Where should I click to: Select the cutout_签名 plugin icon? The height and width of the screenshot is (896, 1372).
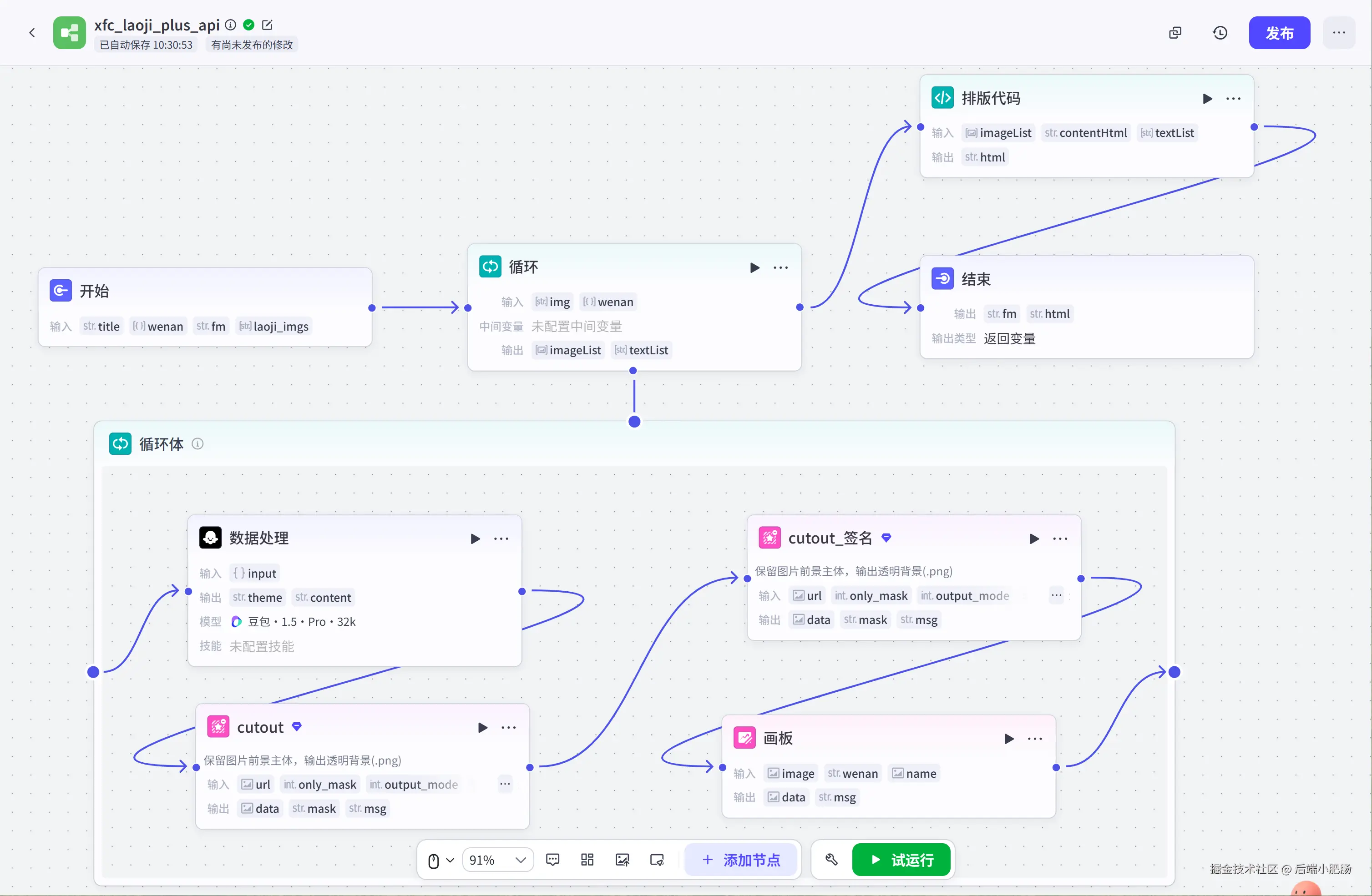pos(770,538)
